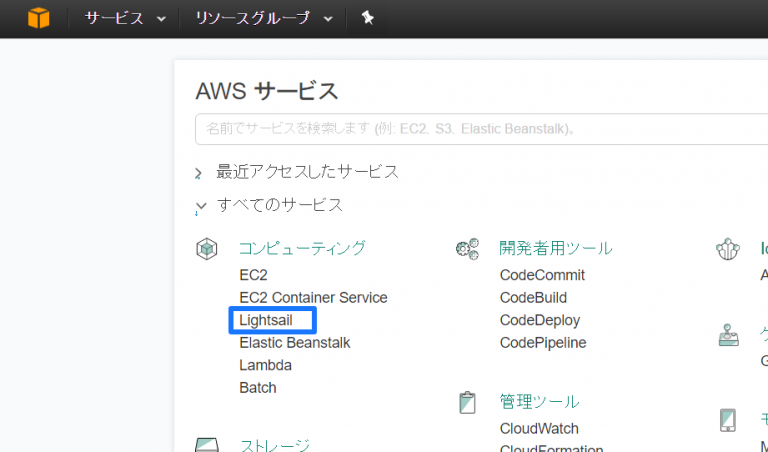This screenshot has height=452, width=768.
Task: Open EC2 Container Service
Action: (313, 298)
